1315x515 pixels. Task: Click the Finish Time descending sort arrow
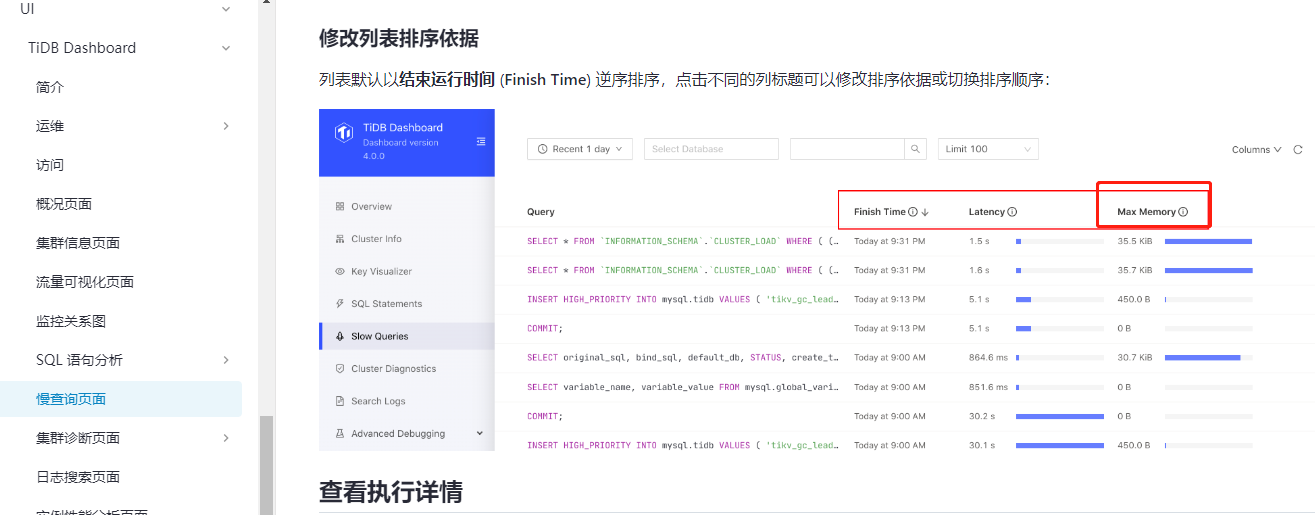[x=925, y=212]
